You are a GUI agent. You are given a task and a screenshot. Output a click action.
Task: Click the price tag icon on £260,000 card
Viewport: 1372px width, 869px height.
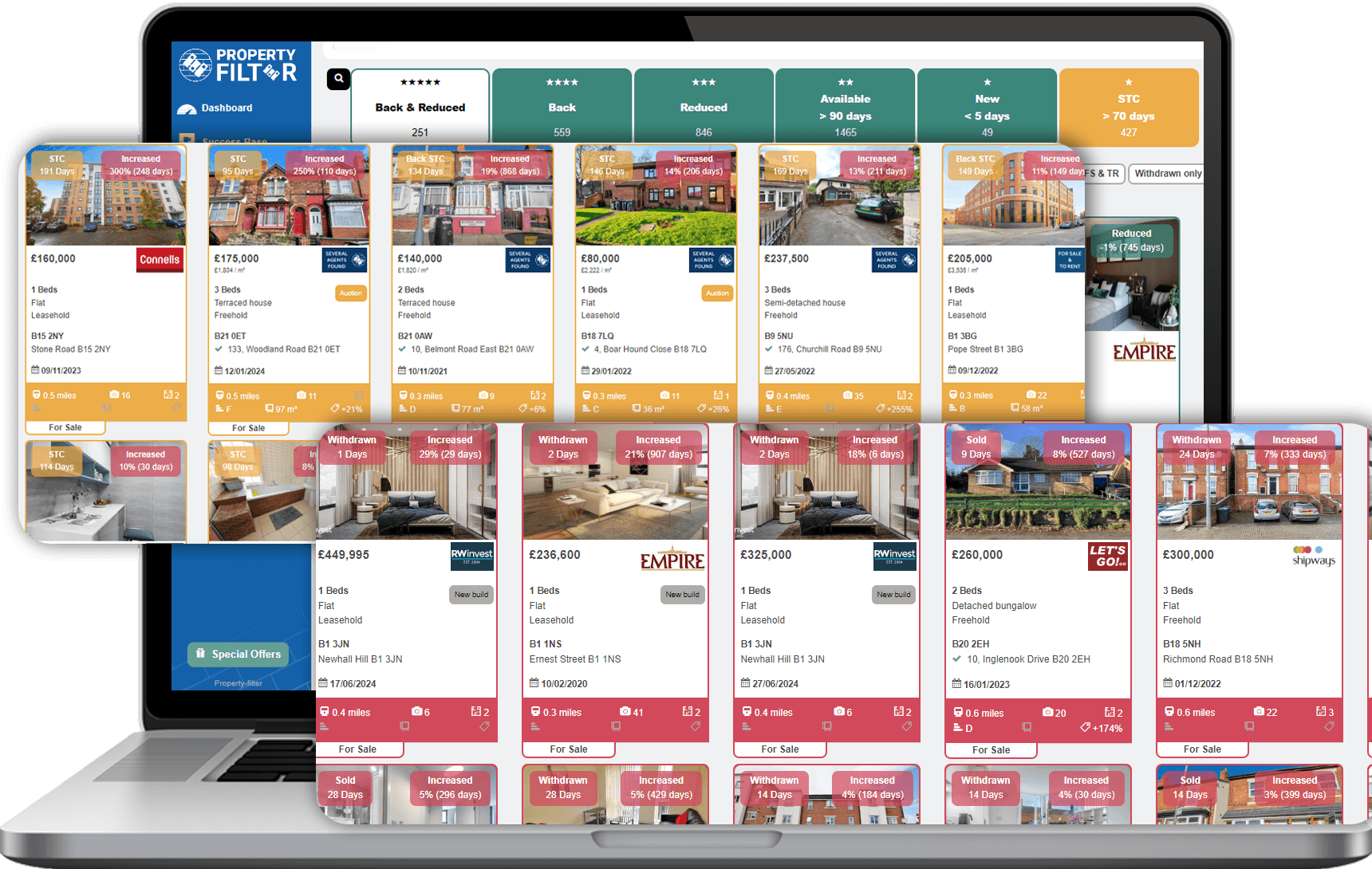click(1085, 727)
